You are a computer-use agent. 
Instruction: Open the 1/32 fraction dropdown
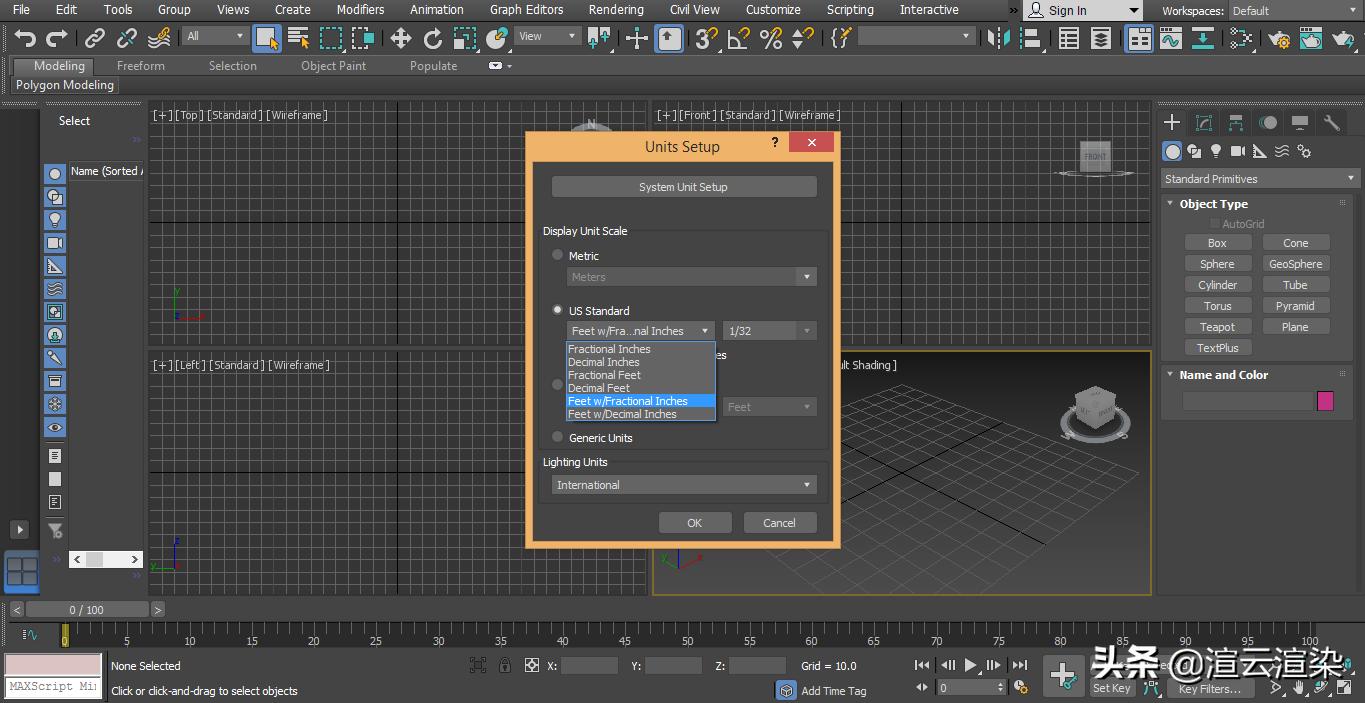pyautogui.click(x=768, y=330)
